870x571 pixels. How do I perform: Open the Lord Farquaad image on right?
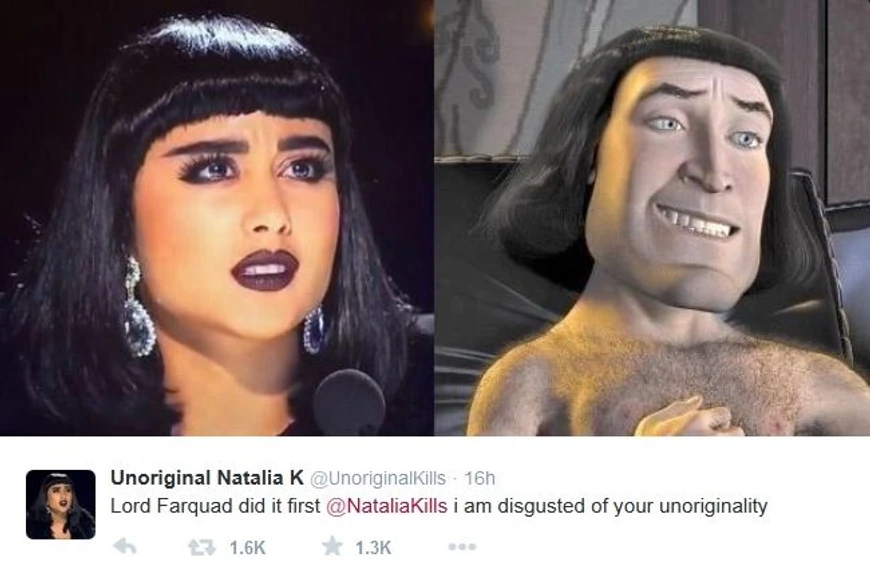click(652, 218)
